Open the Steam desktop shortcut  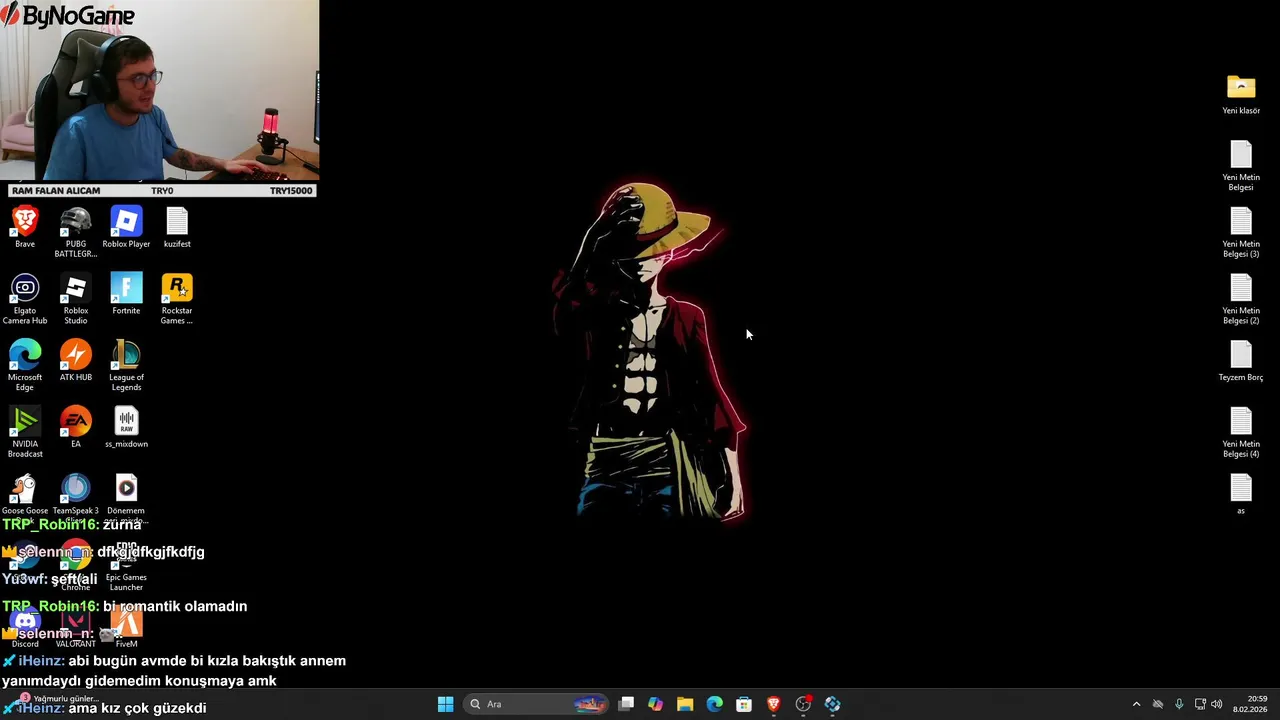click(25, 561)
